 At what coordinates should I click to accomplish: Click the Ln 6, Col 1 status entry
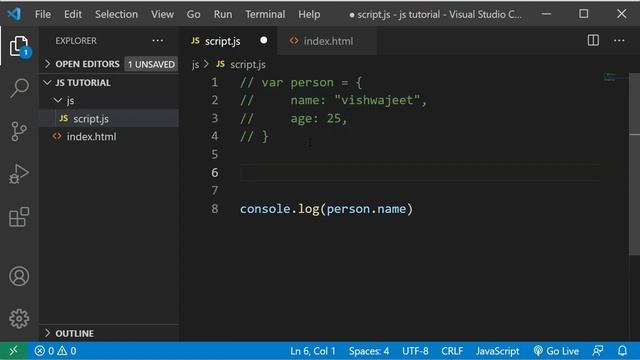coord(313,351)
